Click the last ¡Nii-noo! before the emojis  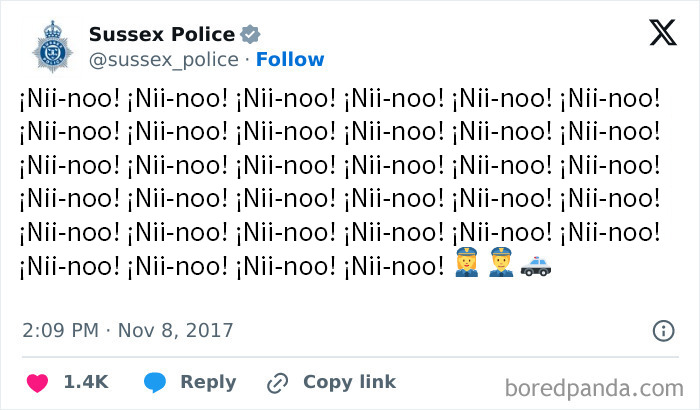(x=394, y=267)
